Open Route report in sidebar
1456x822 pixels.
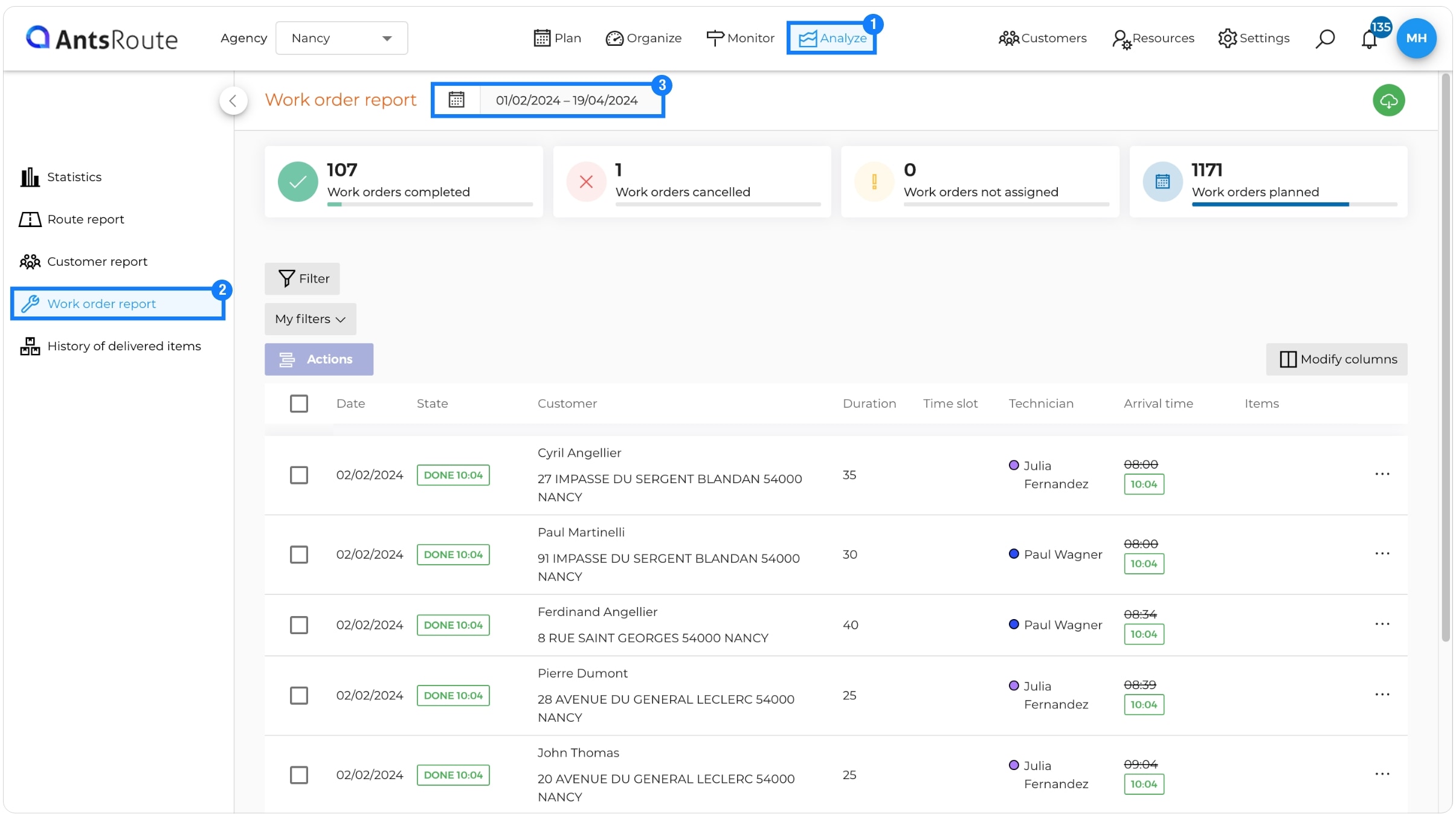[71, 220]
